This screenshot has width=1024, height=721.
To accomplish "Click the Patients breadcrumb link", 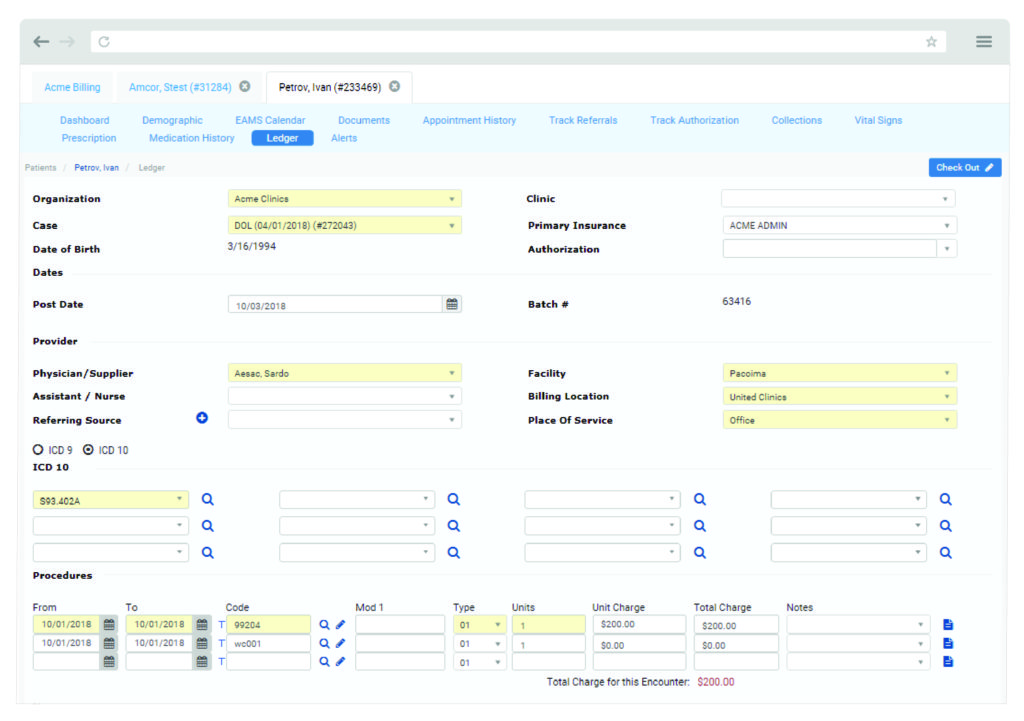I will [x=40, y=168].
